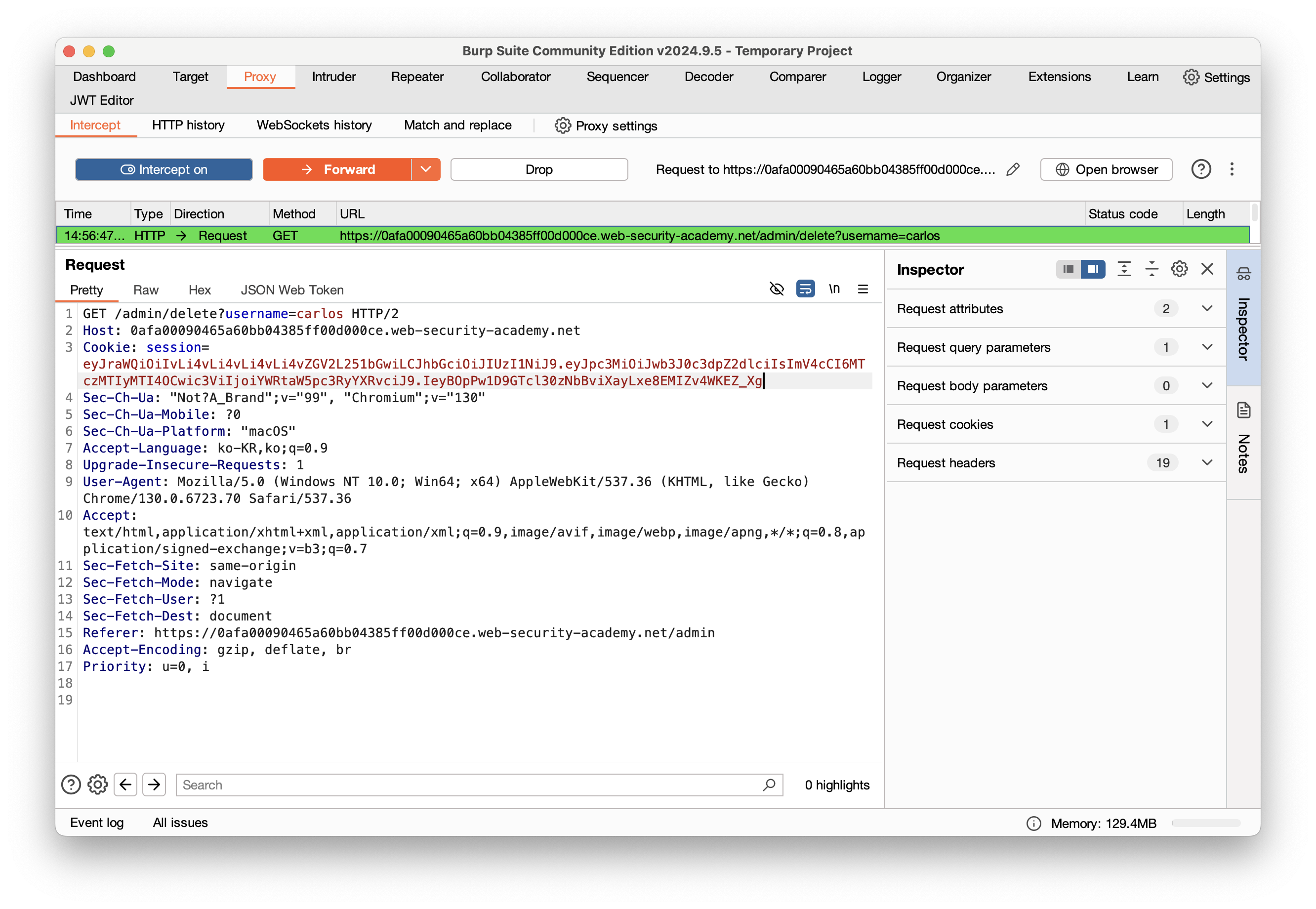Switch to the Repeater tab
This screenshot has height=909, width=1316.
coord(417,77)
